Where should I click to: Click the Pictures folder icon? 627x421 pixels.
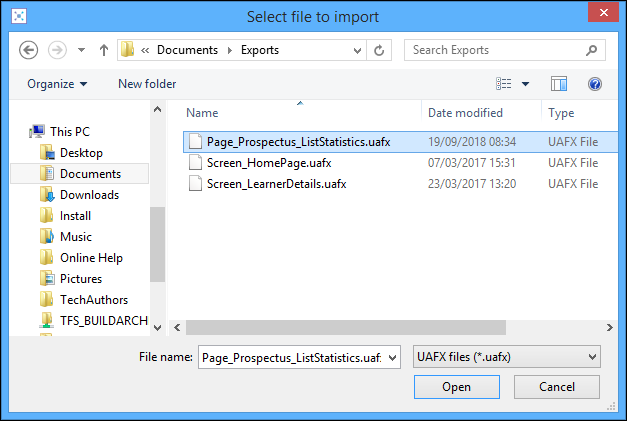click(47, 279)
